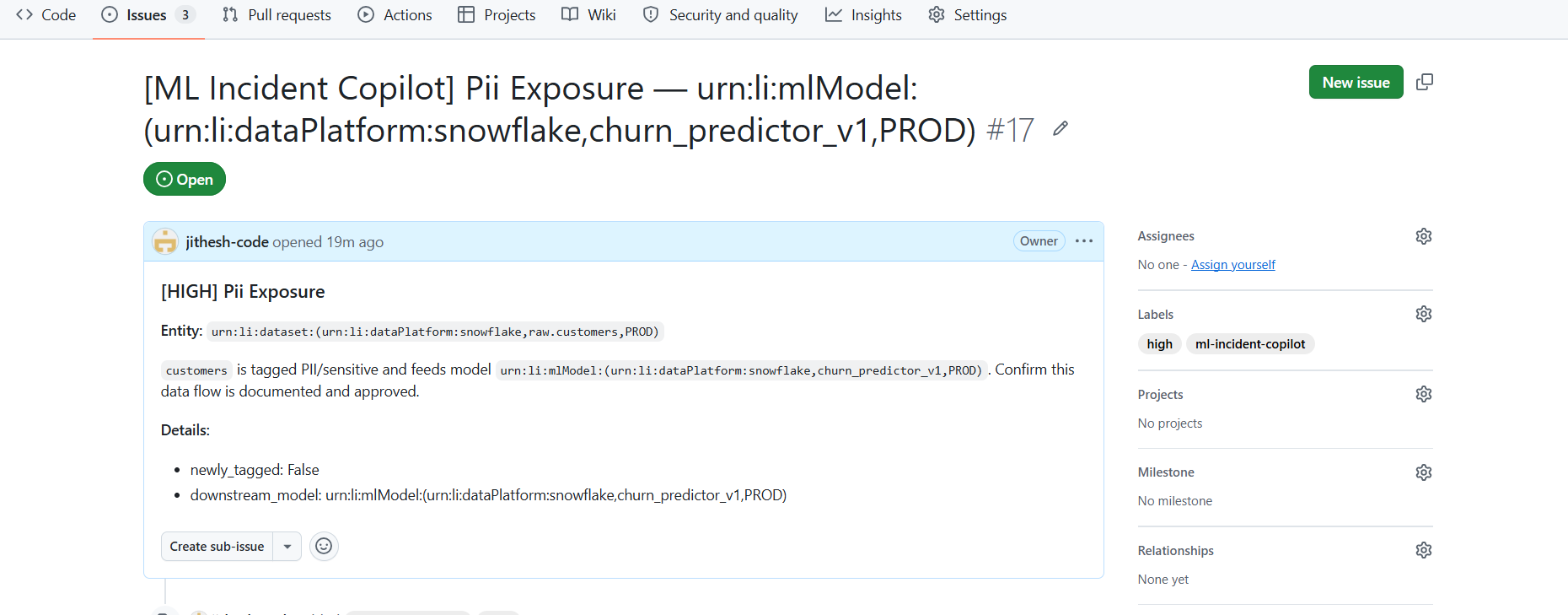
Task: Click the New issue button
Action: pyautogui.click(x=1356, y=82)
